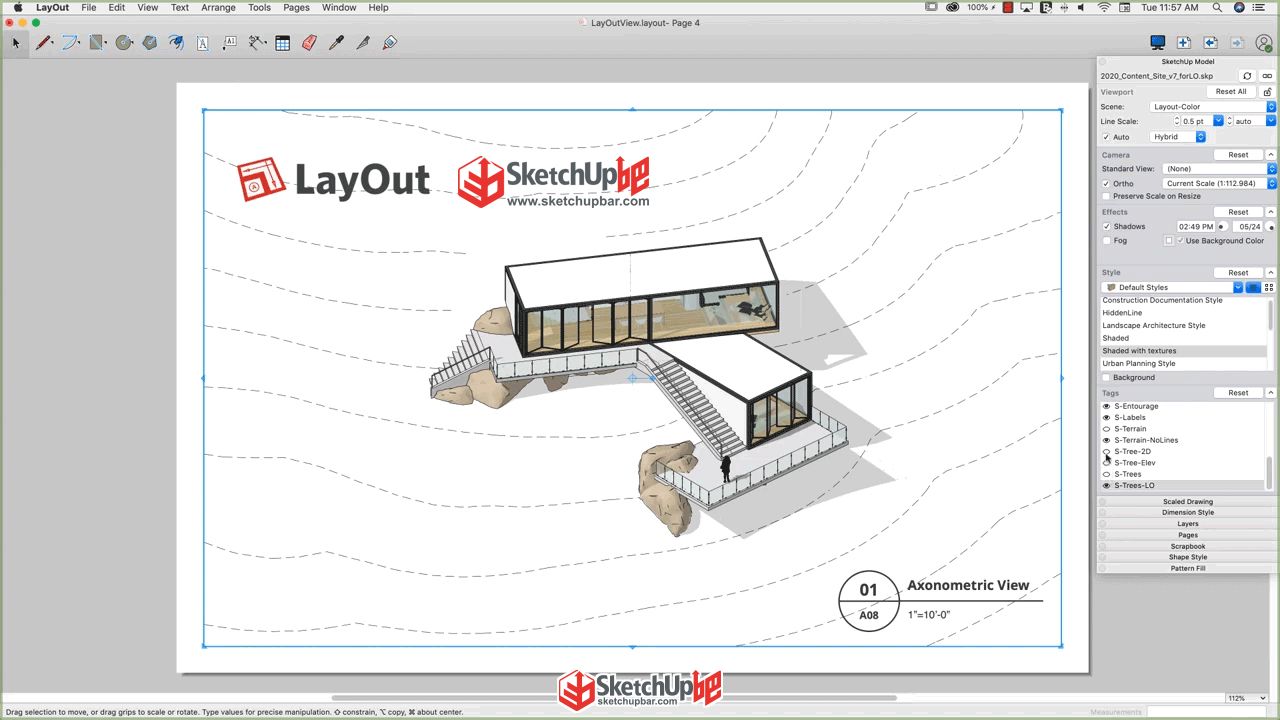Open the Edit menu
The image size is (1280, 720).
117,7
